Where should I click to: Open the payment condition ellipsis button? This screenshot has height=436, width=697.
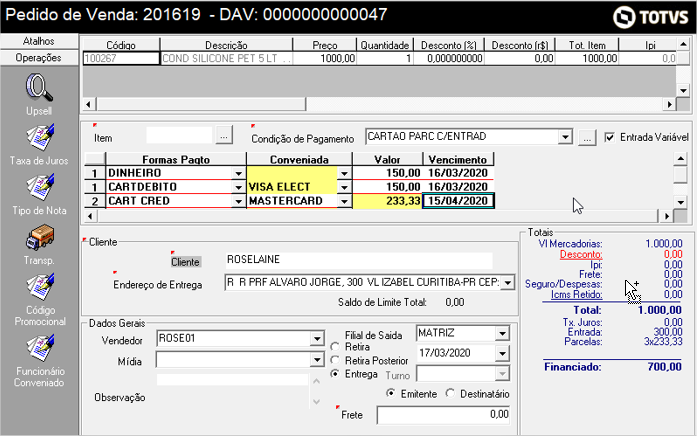587,137
